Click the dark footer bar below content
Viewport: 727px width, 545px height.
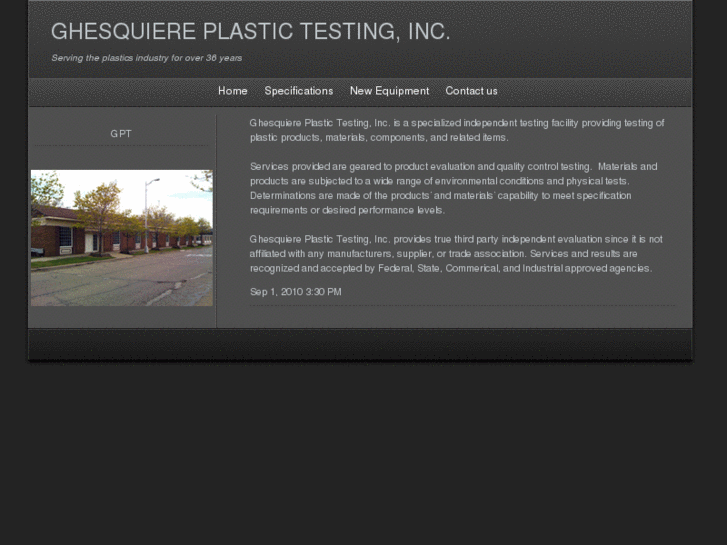coord(360,344)
